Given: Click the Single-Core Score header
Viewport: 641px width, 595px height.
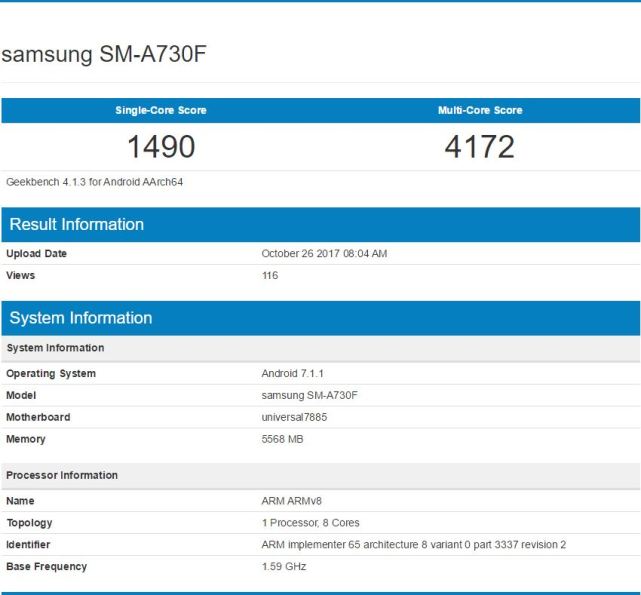Looking at the screenshot, I should click(160, 110).
